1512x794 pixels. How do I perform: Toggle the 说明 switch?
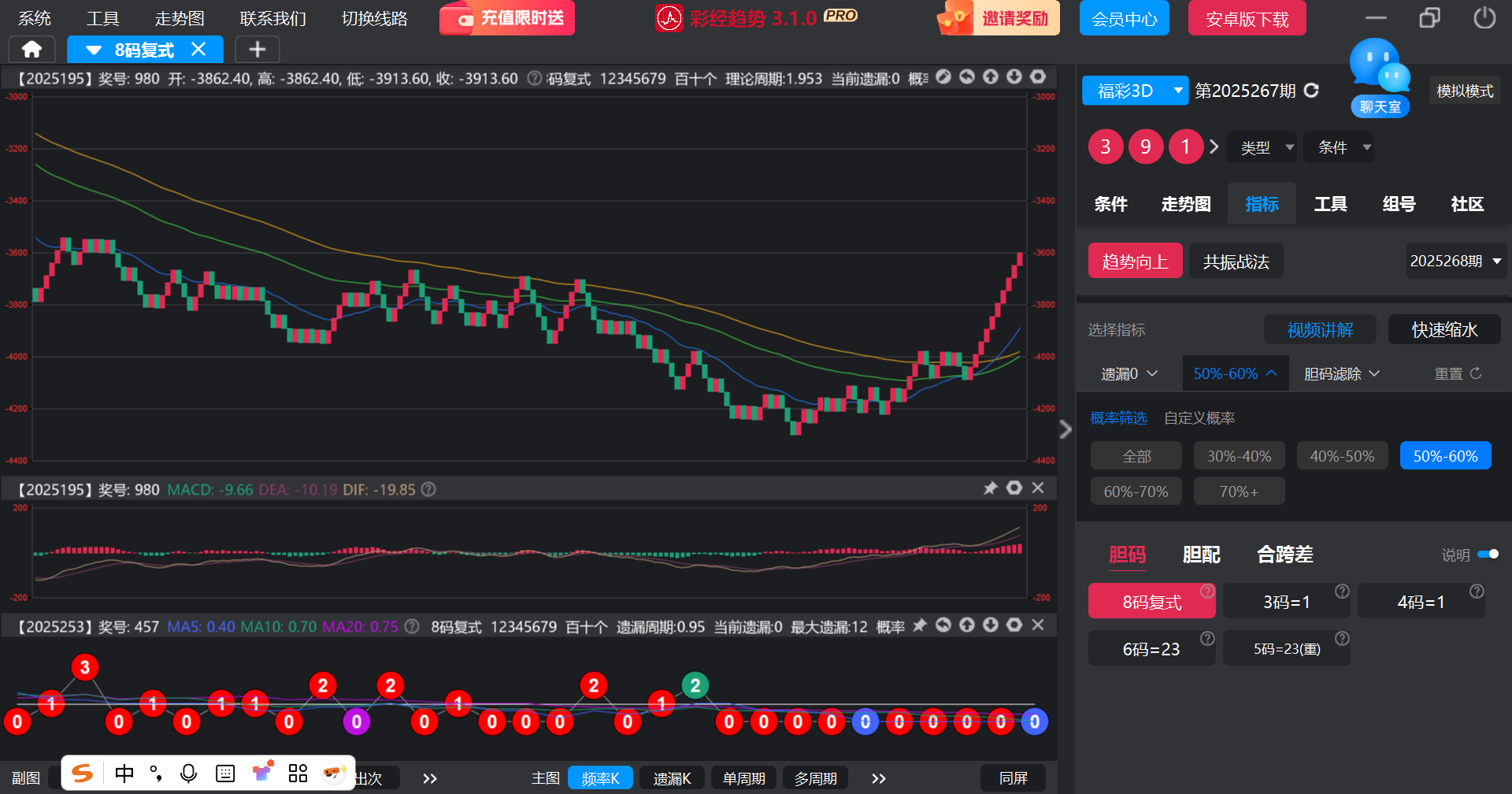pyautogui.click(x=1488, y=555)
